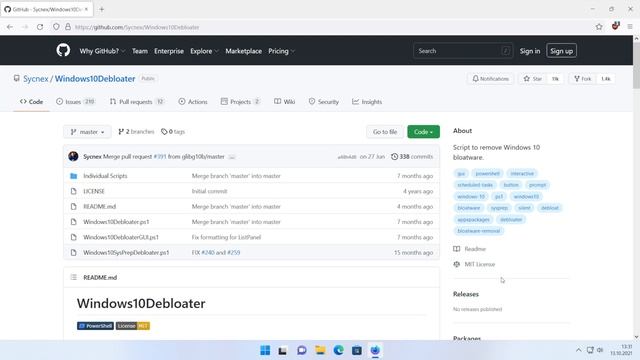Screen dimensions: 640x360
Task: Open the Windows Start menu
Action: click(265, 350)
